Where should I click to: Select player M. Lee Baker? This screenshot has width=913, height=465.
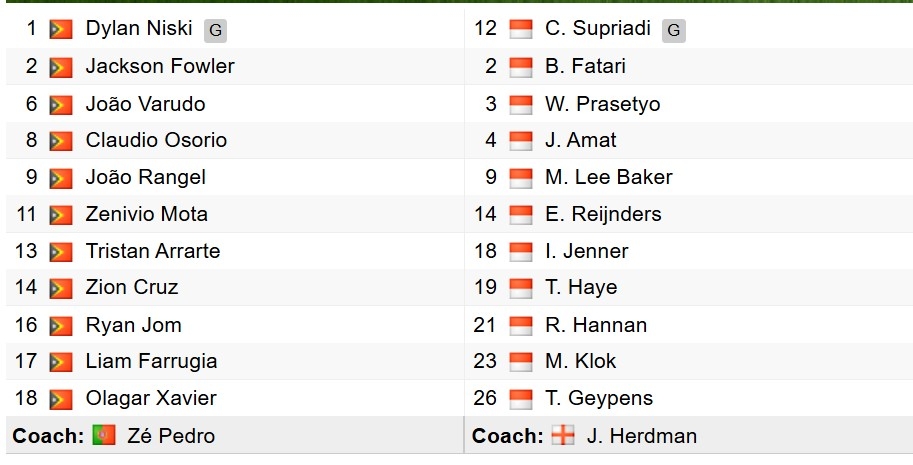coord(608,177)
